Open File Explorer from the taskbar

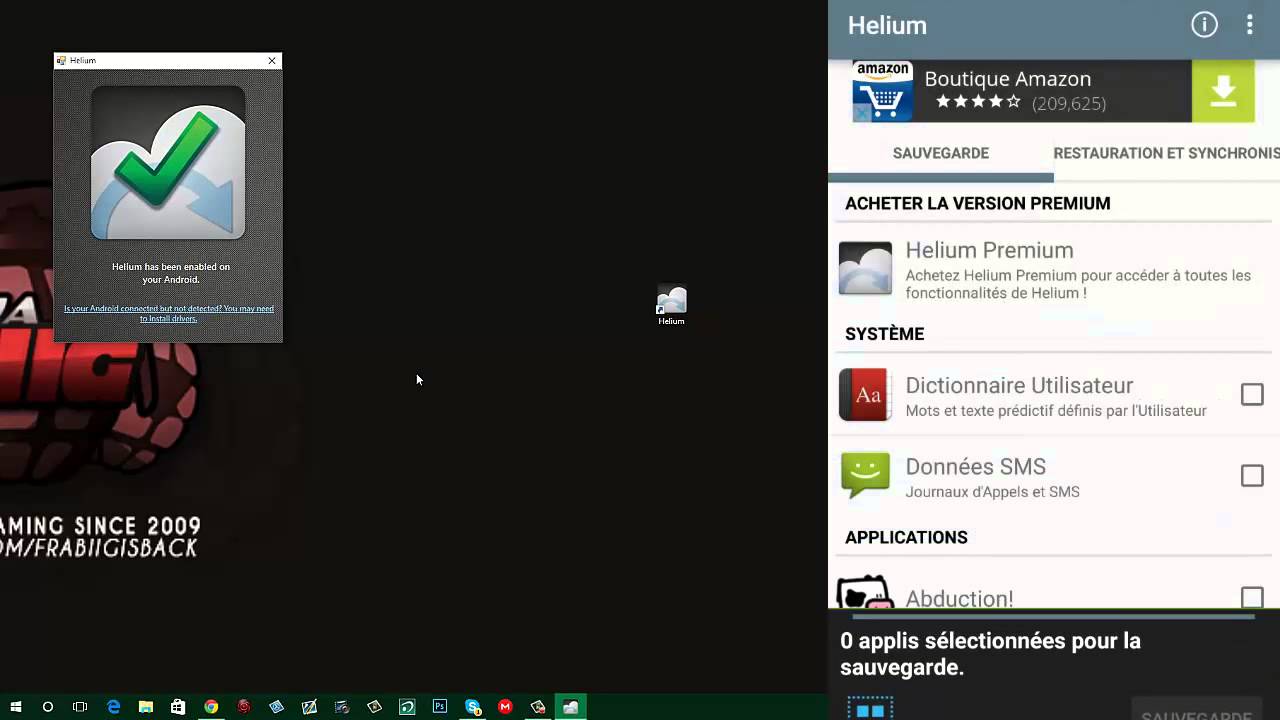pyautogui.click(x=146, y=707)
